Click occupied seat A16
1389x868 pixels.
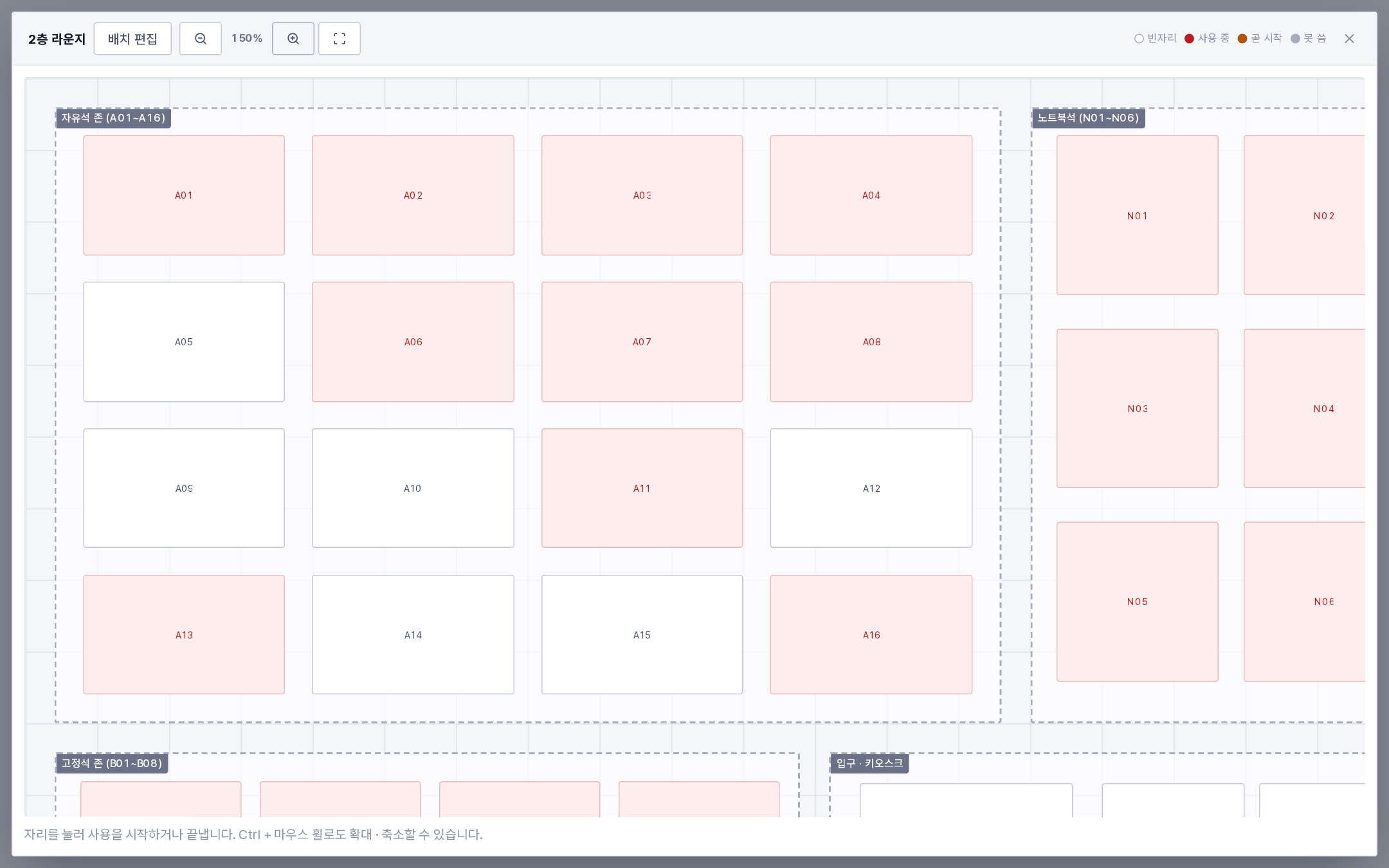tap(871, 635)
